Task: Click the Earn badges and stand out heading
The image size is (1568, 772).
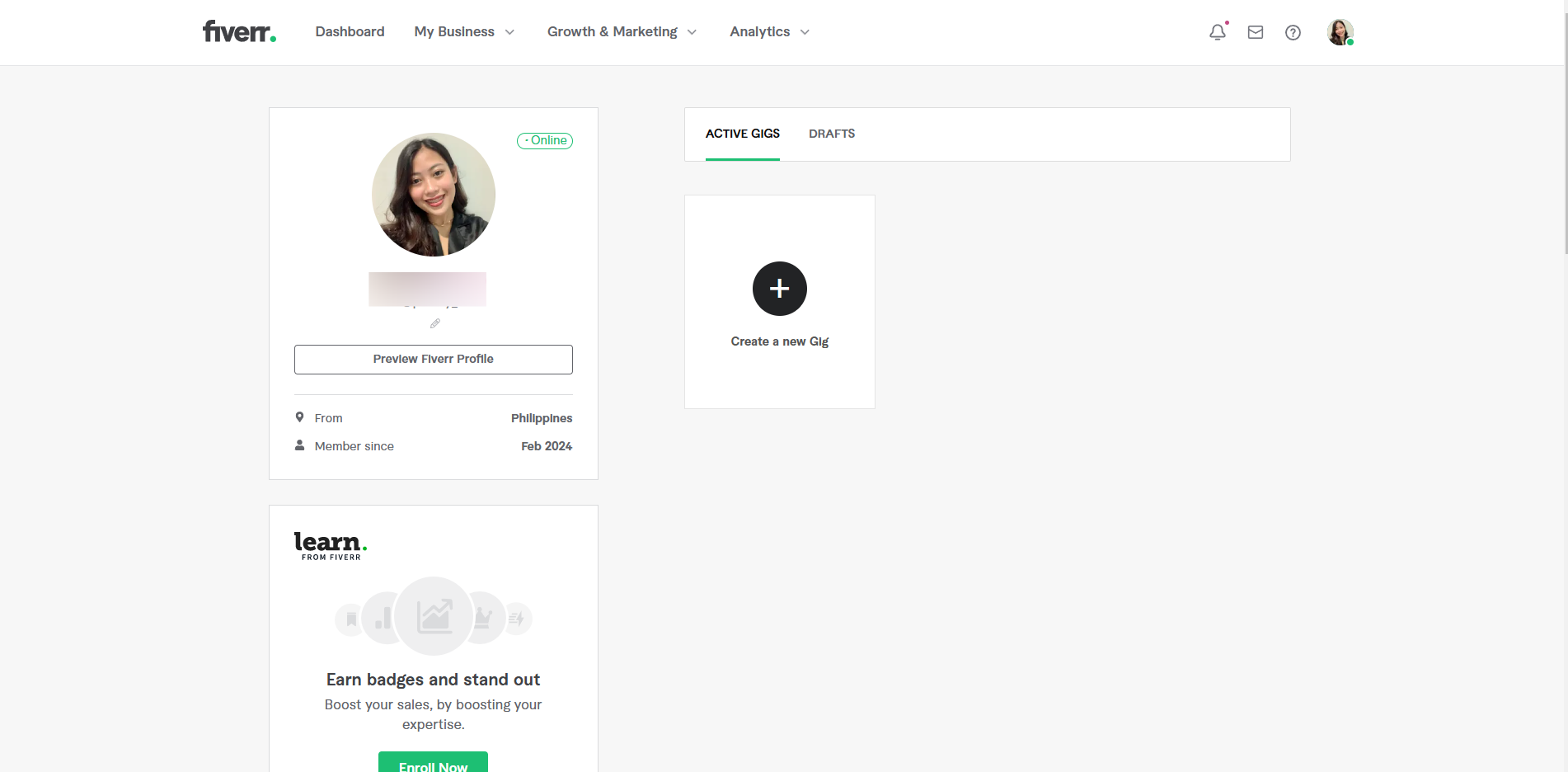Action: coord(434,680)
